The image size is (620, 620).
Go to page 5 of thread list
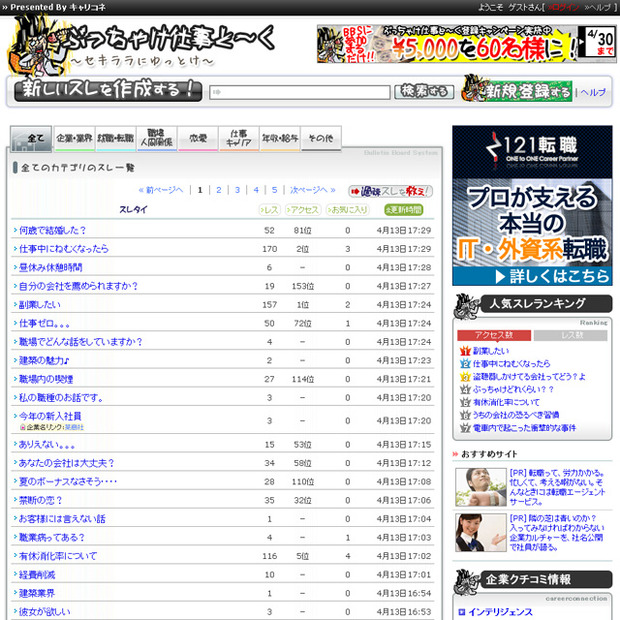274,190
